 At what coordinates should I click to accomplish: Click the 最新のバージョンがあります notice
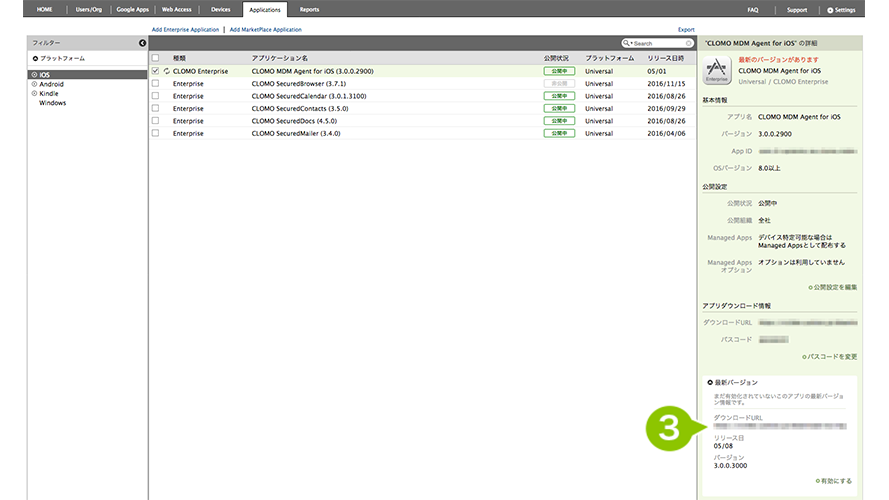click(778, 60)
